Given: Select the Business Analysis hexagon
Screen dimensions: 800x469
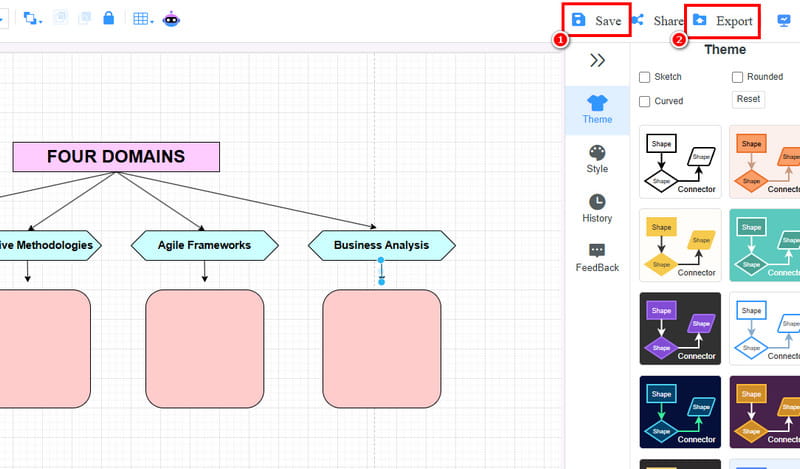Looking at the screenshot, I should 382,245.
